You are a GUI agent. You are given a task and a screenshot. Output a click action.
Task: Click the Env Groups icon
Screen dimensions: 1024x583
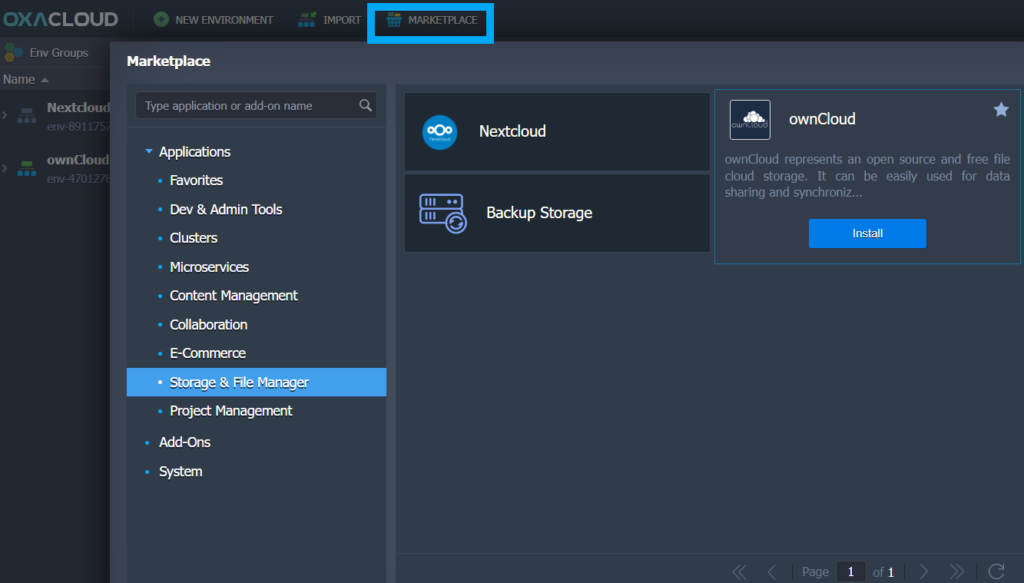click(x=13, y=52)
